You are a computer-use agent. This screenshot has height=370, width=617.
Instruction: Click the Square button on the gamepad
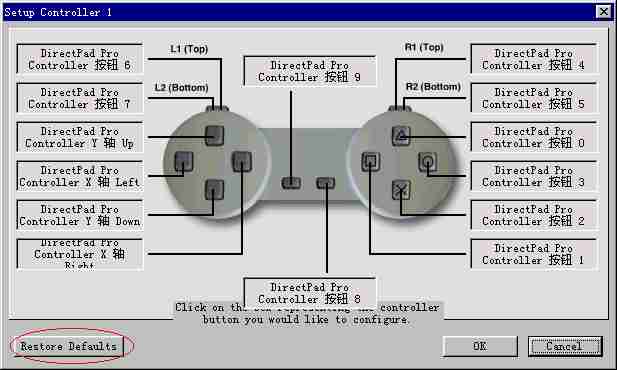(x=370, y=162)
